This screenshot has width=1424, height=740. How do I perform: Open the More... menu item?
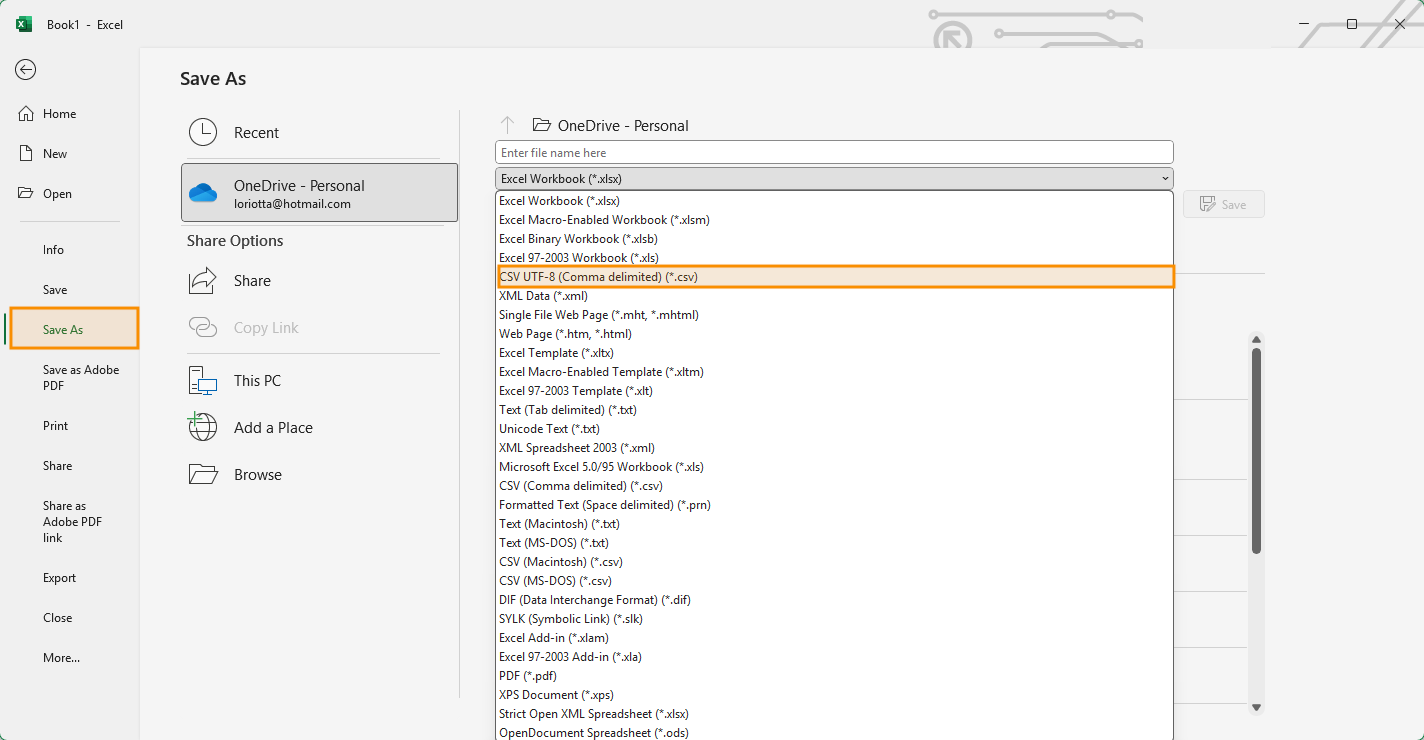point(61,658)
